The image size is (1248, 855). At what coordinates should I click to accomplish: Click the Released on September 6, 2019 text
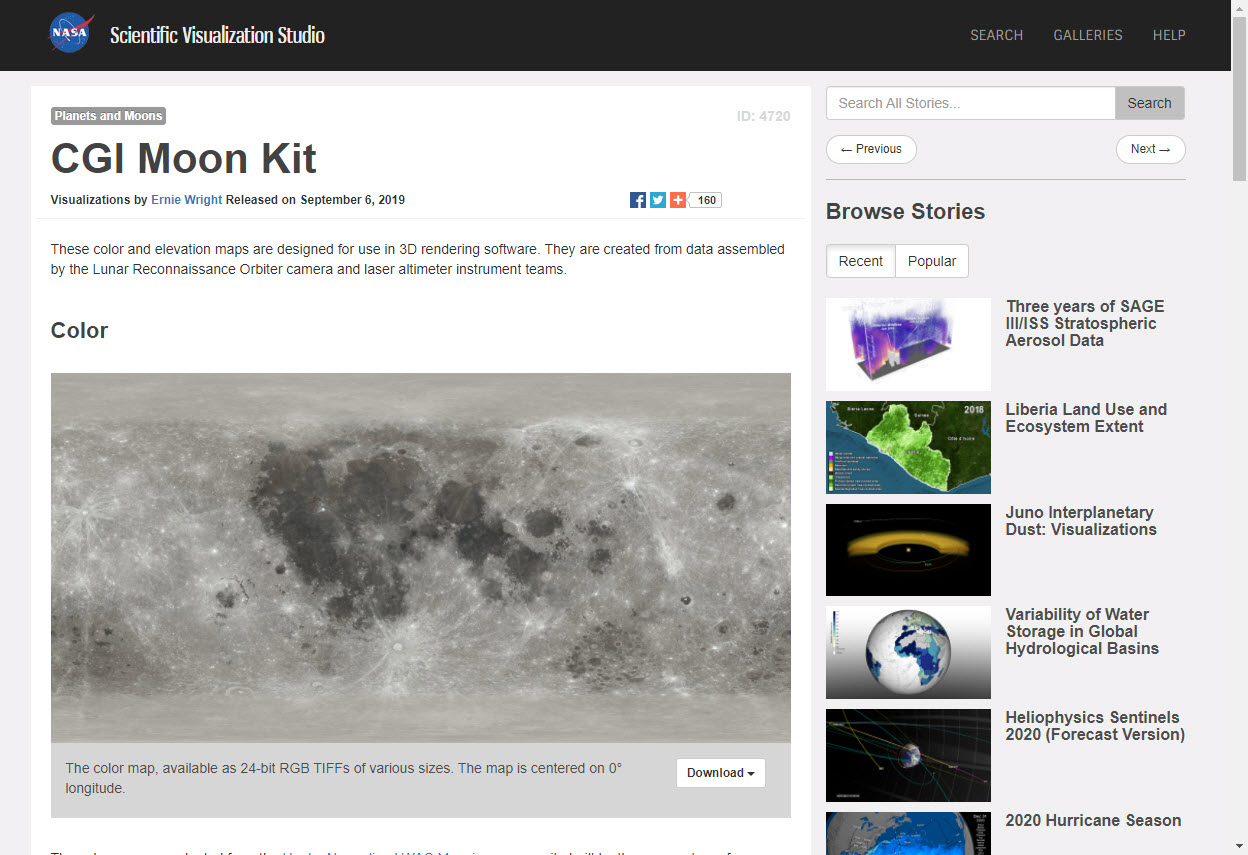315,200
